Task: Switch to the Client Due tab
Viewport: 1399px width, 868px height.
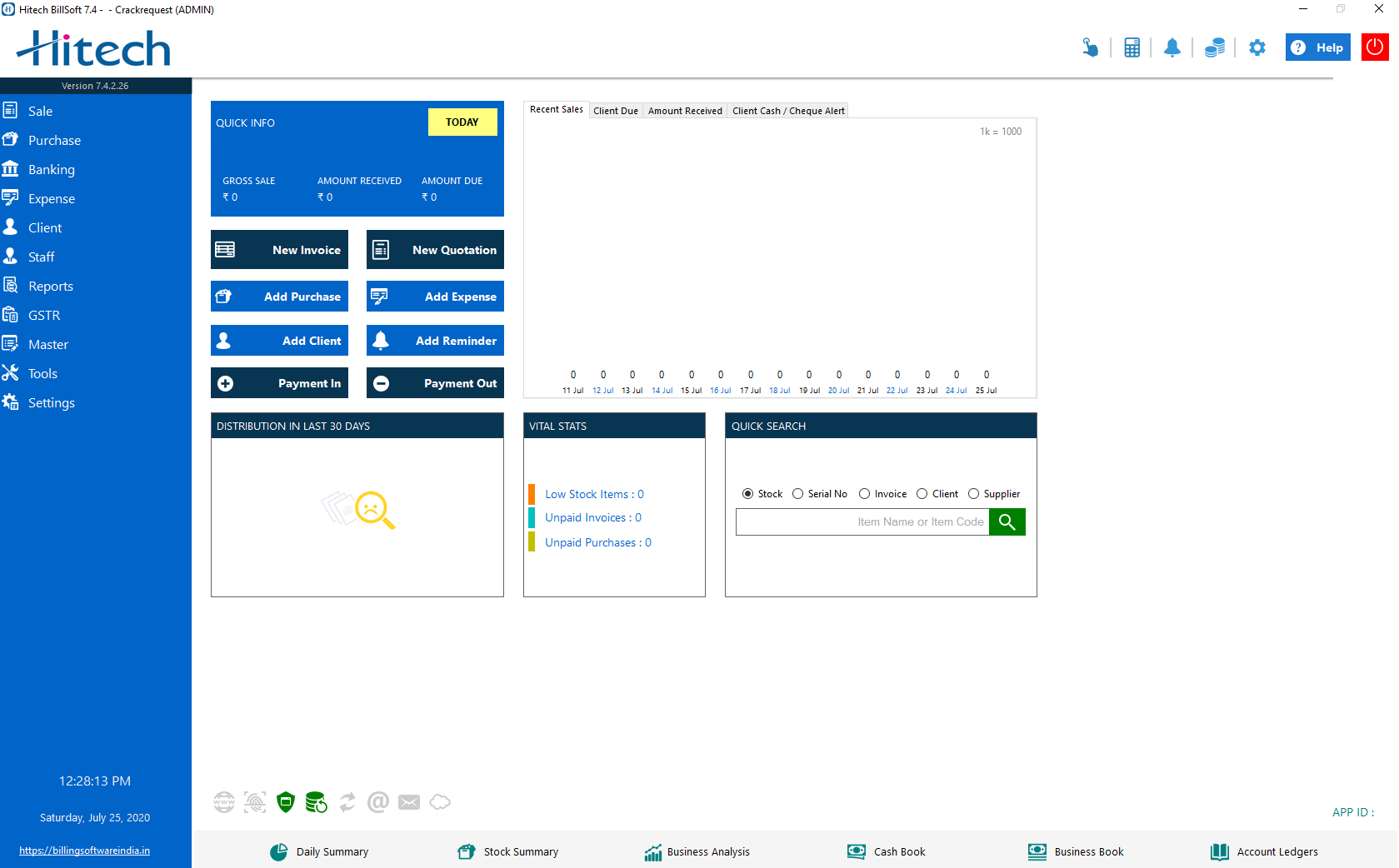Action: tap(616, 111)
